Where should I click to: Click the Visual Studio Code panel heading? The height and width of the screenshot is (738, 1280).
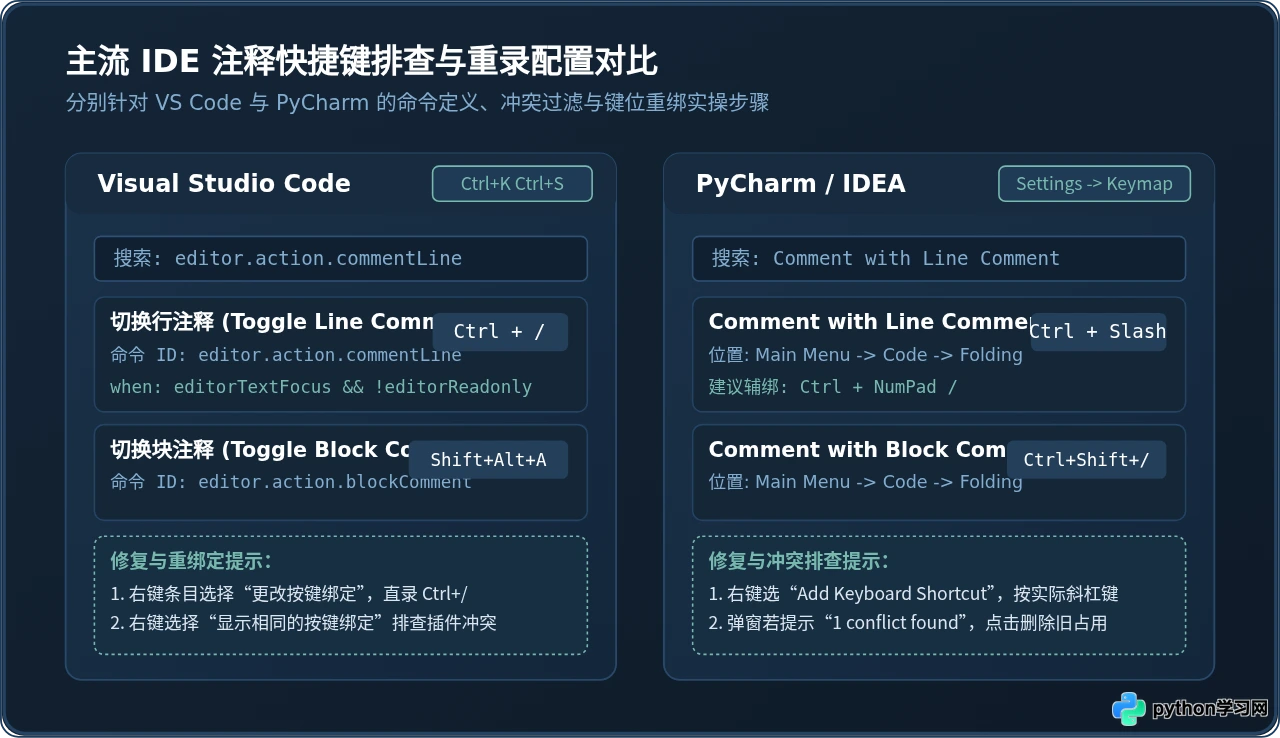point(224,184)
